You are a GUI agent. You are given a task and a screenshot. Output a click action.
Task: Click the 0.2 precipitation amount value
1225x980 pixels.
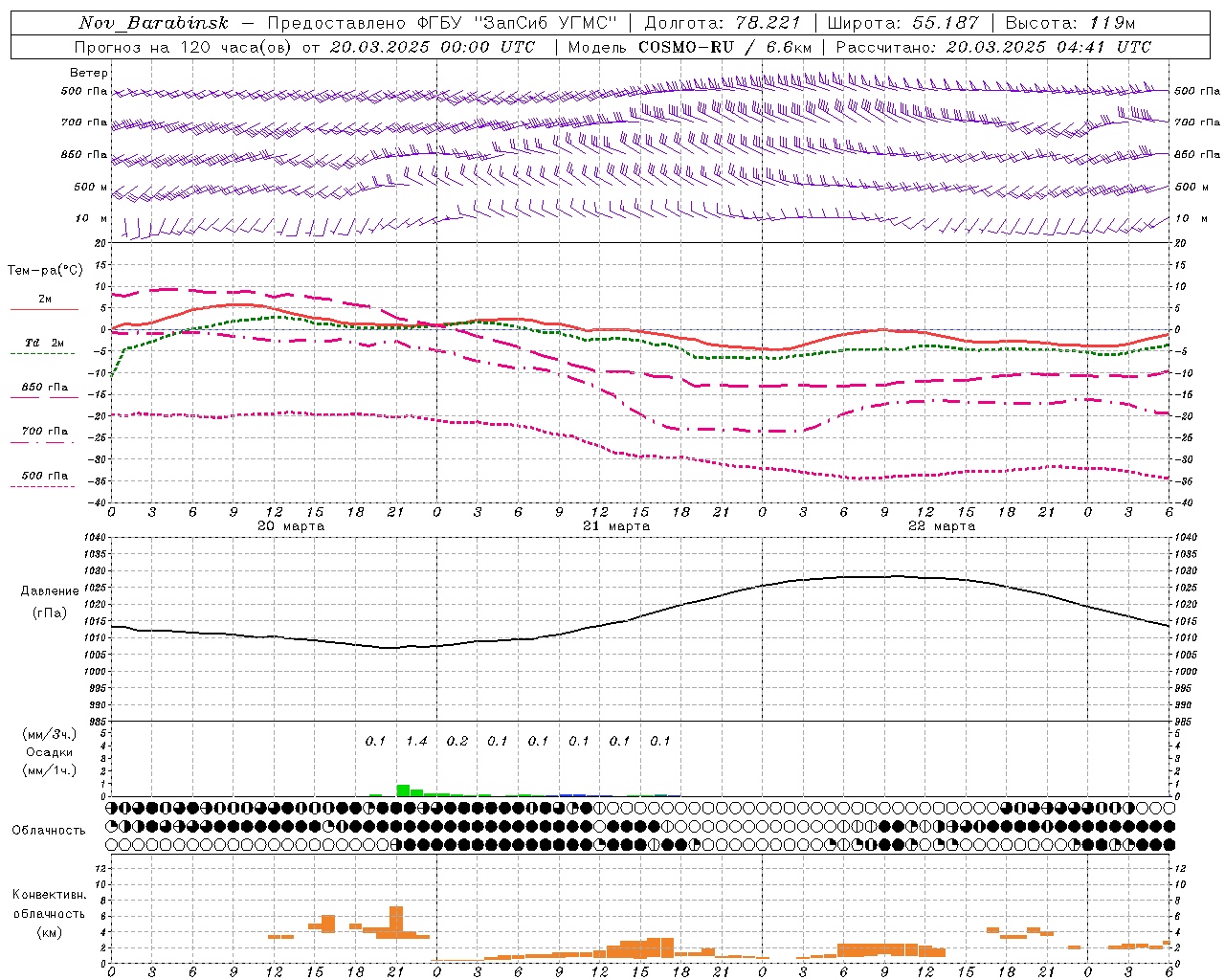tap(457, 741)
